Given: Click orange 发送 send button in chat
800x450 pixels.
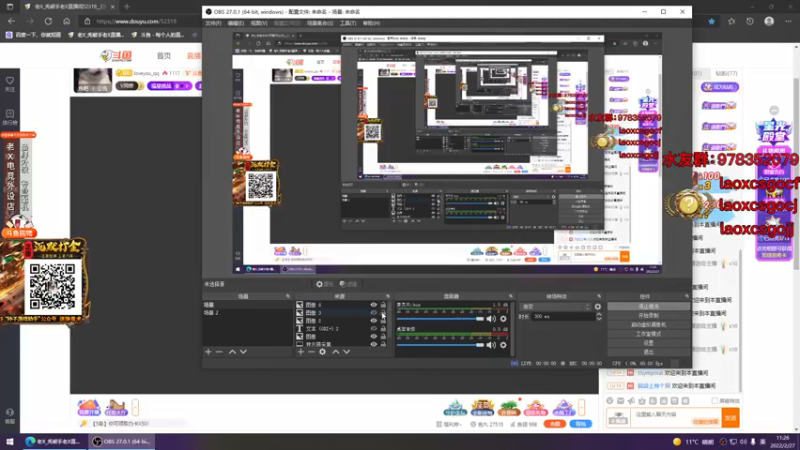Looking at the screenshot, I should click(x=731, y=418).
